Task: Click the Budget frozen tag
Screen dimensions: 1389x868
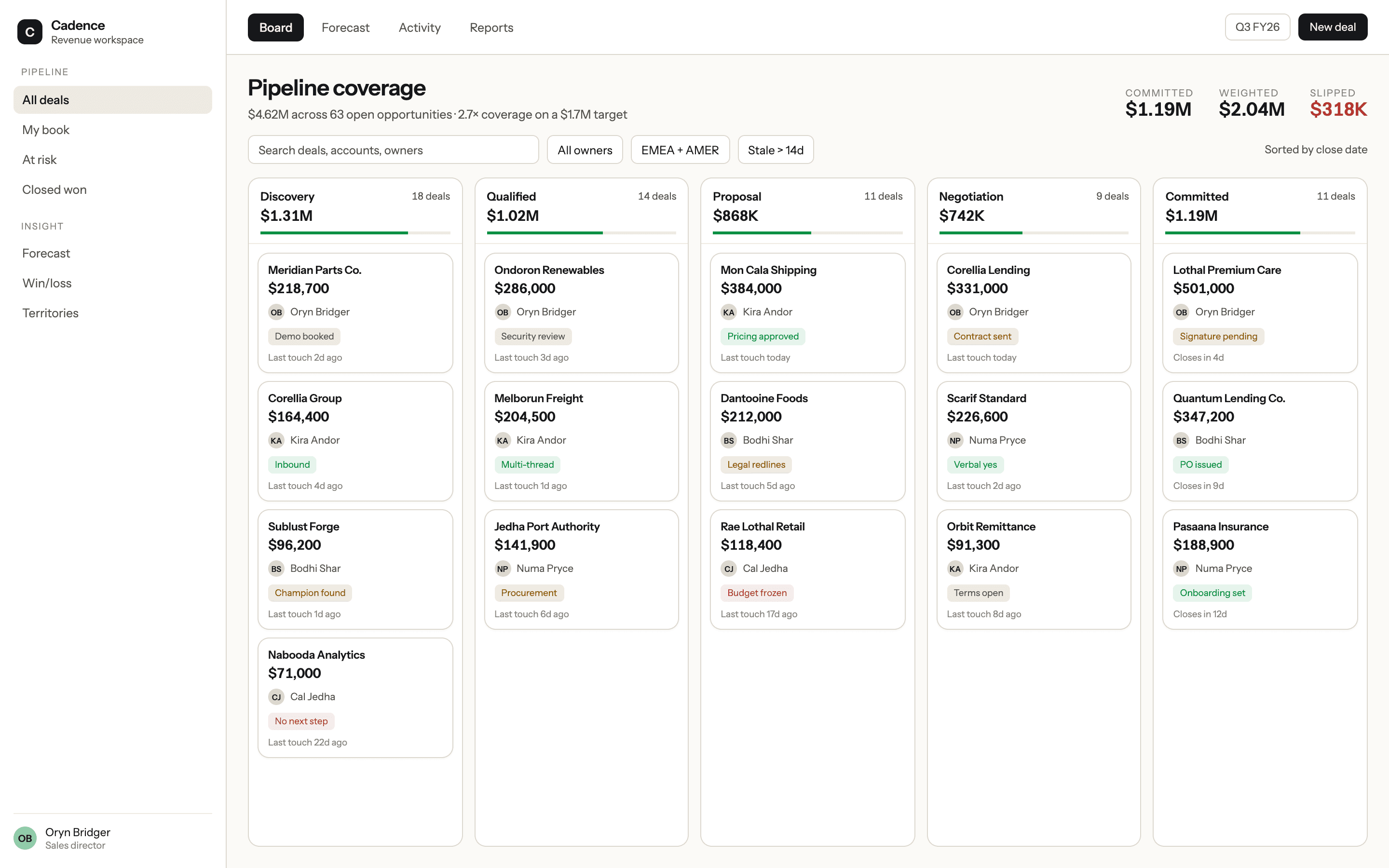Action: click(757, 593)
